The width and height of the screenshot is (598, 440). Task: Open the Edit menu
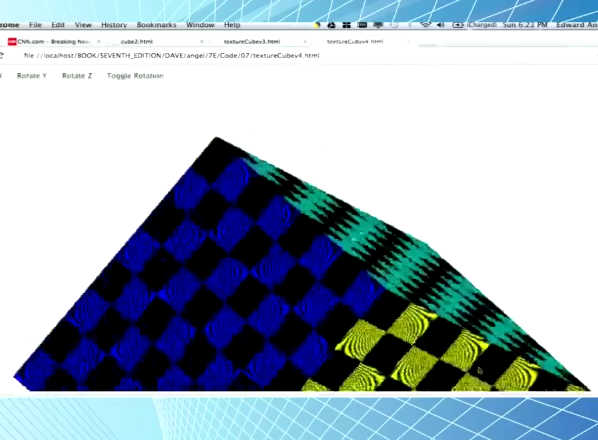pyautogui.click(x=58, y=25)
